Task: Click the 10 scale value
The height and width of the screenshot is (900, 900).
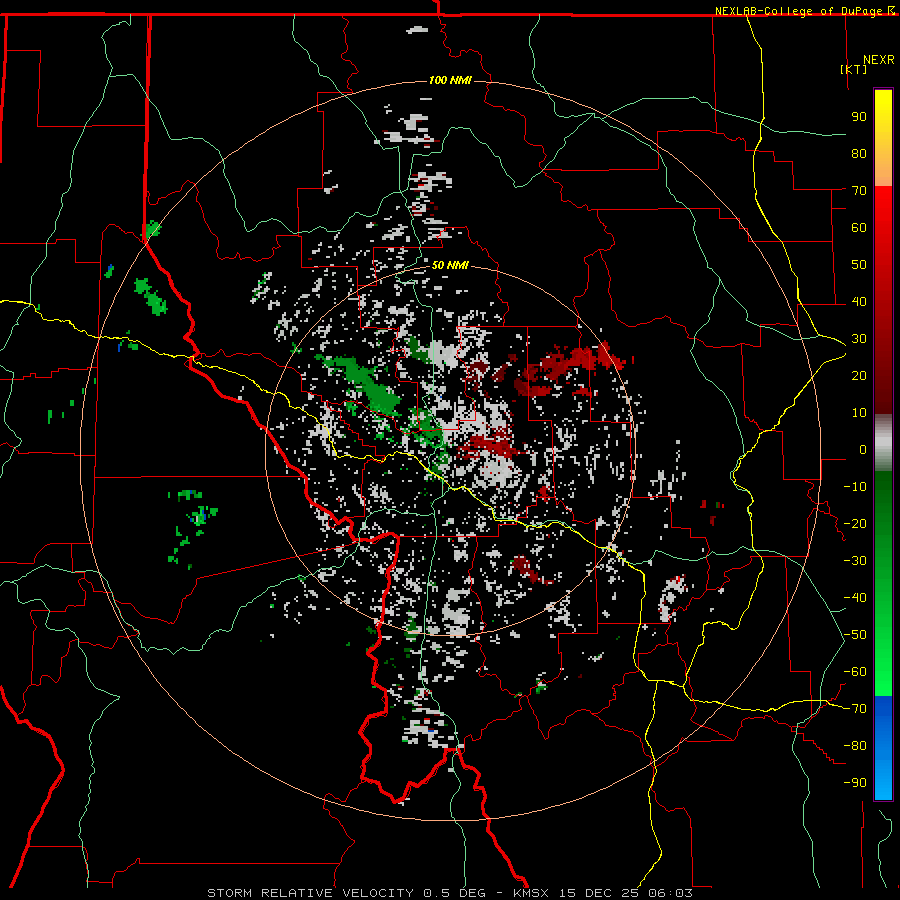Action: (859, 413)
